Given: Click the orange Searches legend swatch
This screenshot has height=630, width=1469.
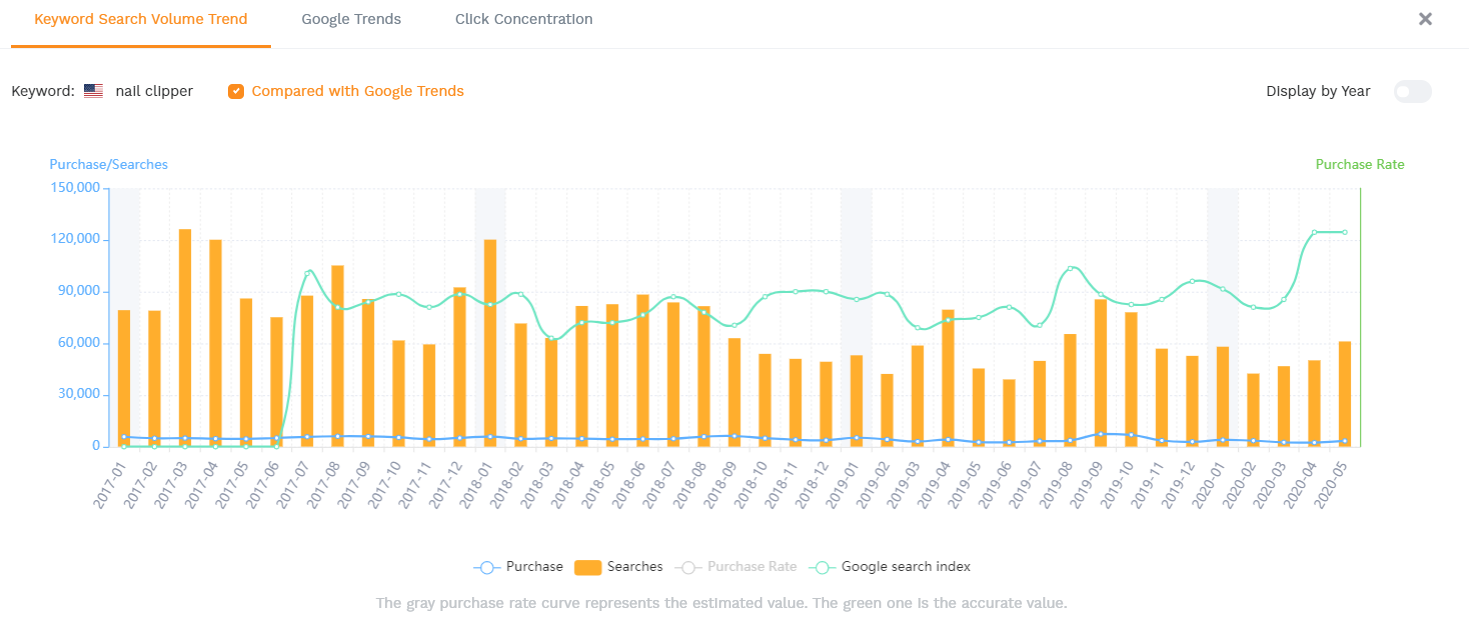Looking at the screenshot, I should (x=588, y=567).
